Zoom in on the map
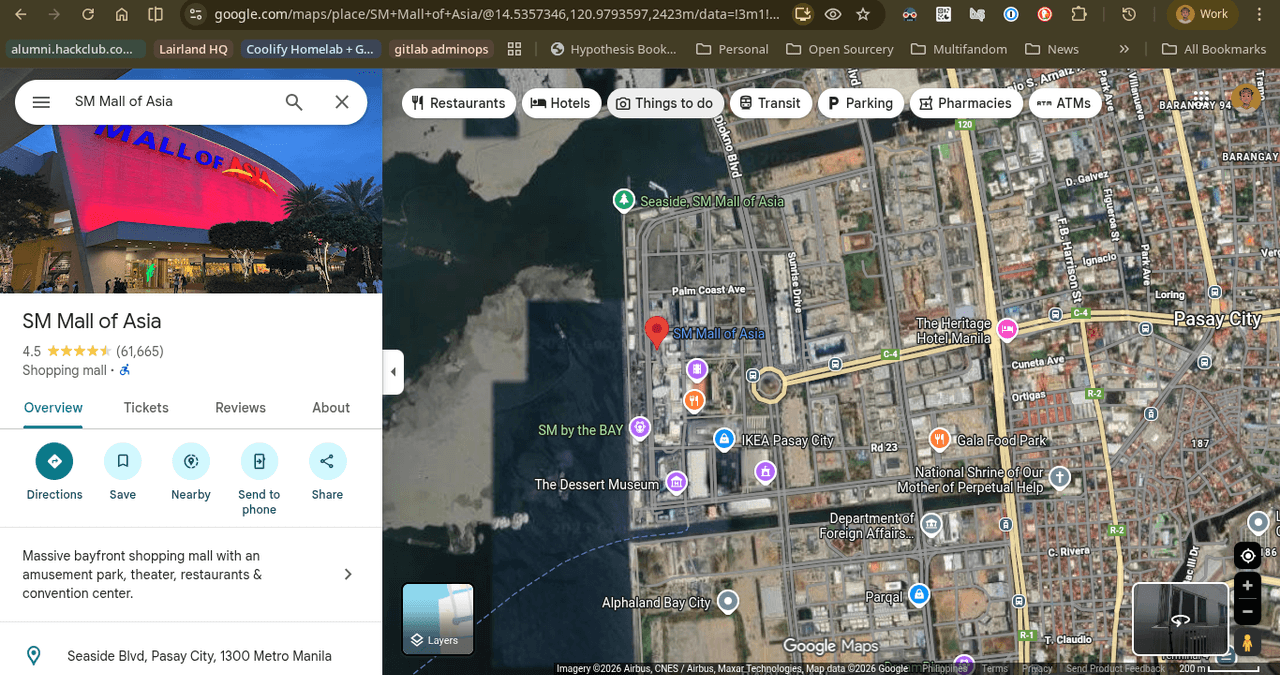This screenshot has width=1280, height=675. coord(1247,586)
